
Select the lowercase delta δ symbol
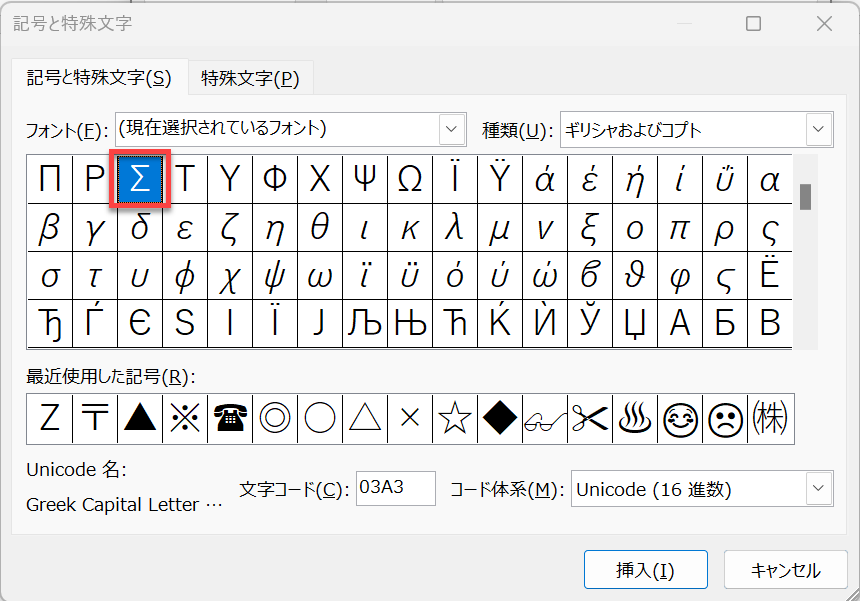point(140,228)
